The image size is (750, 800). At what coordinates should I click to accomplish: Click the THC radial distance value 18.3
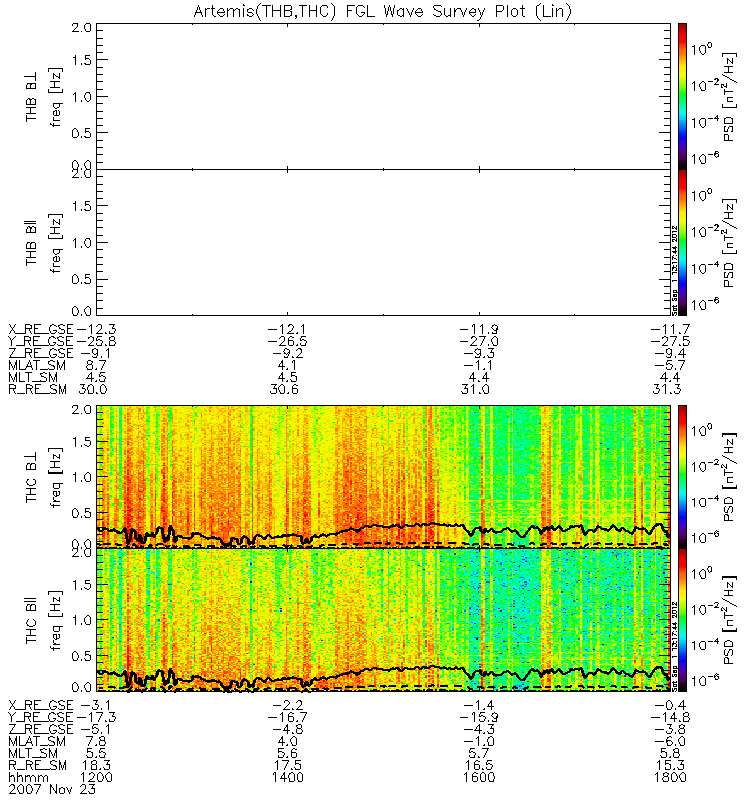pos(96,766)
